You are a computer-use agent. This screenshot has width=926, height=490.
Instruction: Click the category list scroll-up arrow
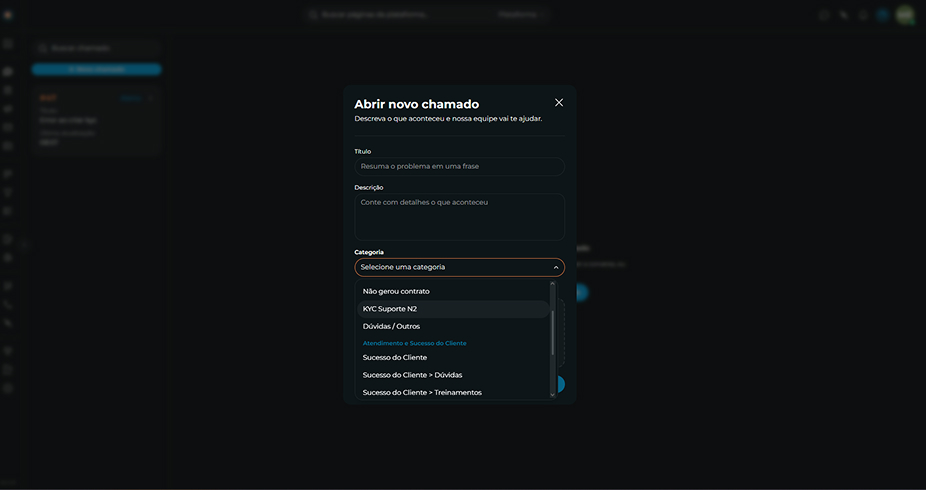point(553,284)
